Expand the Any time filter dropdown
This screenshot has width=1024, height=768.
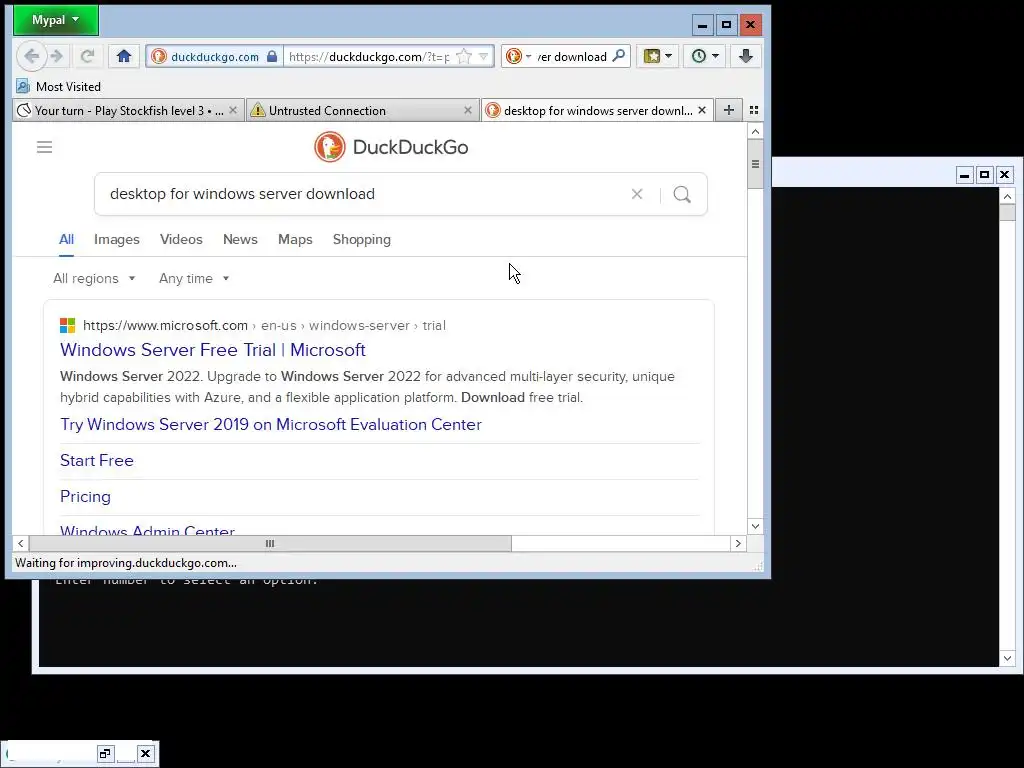pos(194,278)
